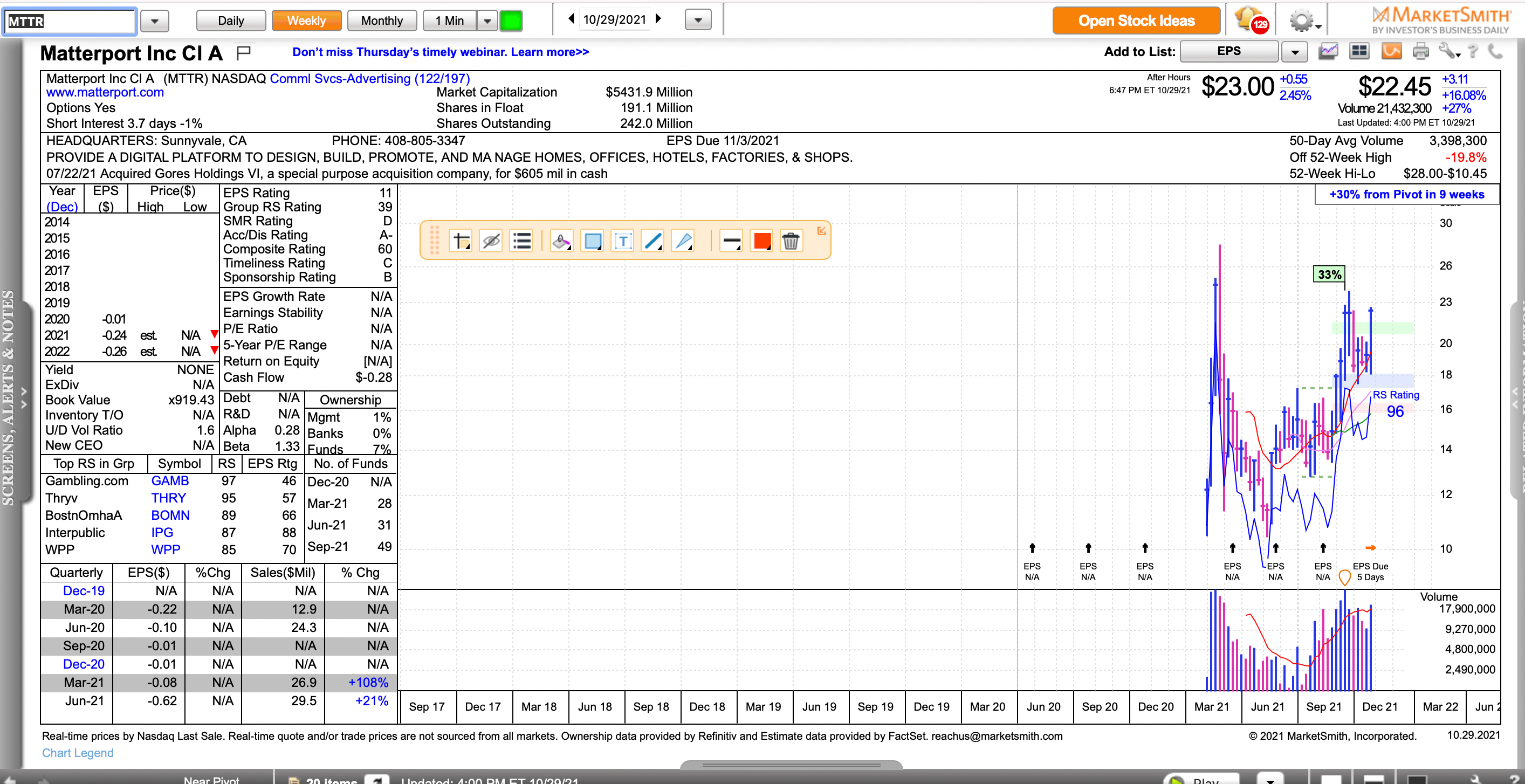The height and width of the screenshot is (784, 1525).
Task: Select the trend line drawing tool
Action: click(x=652, y=241)
